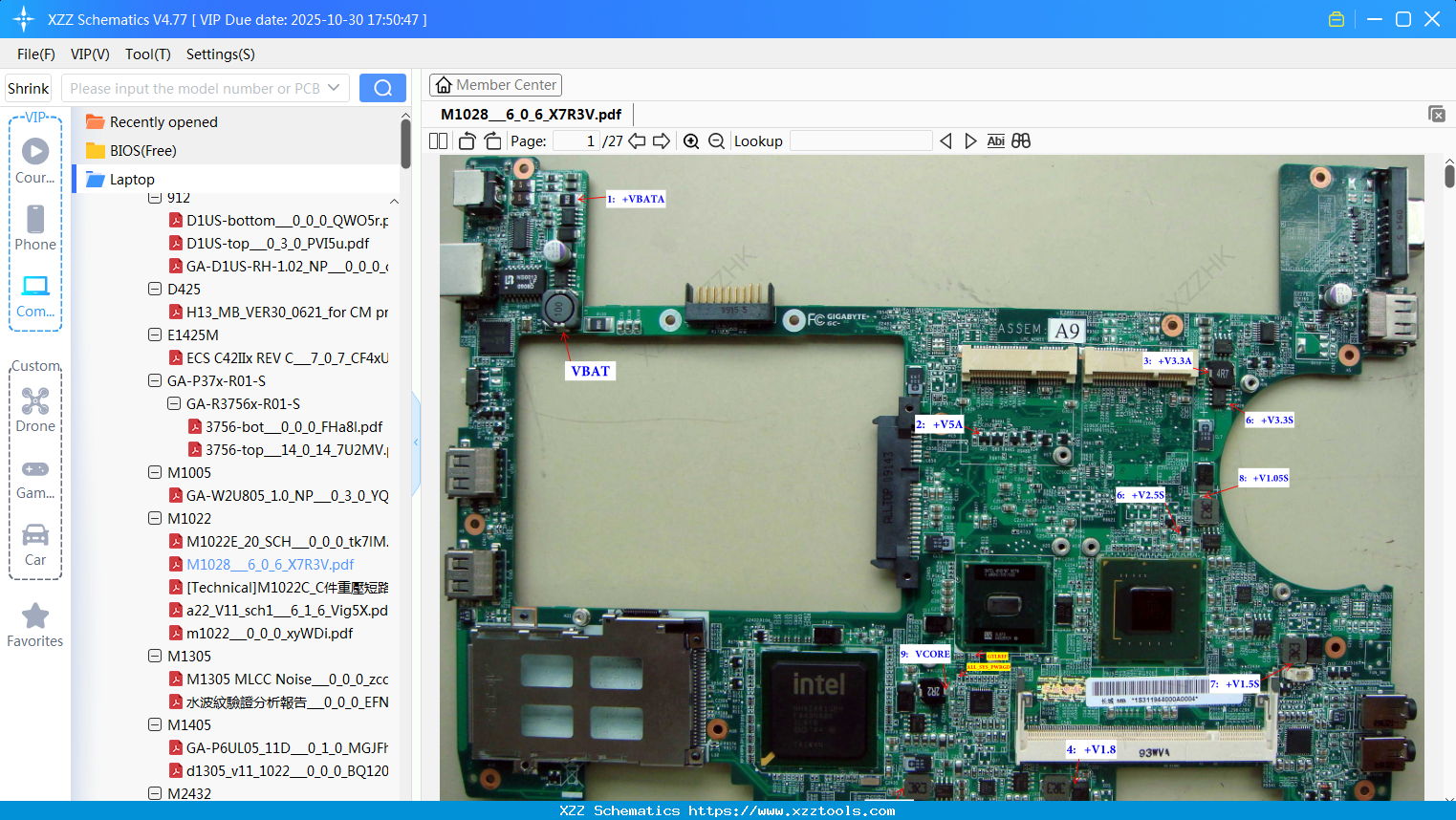Image resolution: width=1456 pixels, height=820 pixels.
Task: Select the M1028__6_0_6_X7R3V.pdf document tab
Action: pos(531,115)
